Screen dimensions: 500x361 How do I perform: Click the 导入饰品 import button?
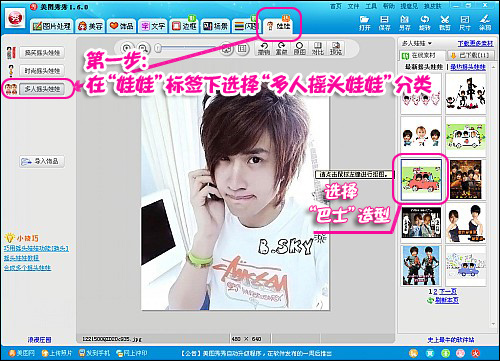(x=42, y=161)
